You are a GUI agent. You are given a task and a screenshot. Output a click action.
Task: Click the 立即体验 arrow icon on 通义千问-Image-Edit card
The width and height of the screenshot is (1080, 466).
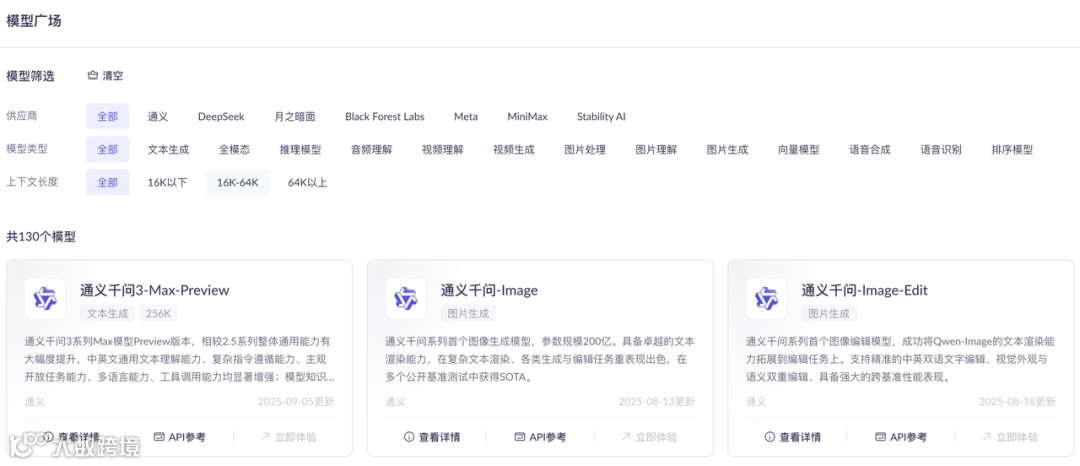click(x=987, y=437)
